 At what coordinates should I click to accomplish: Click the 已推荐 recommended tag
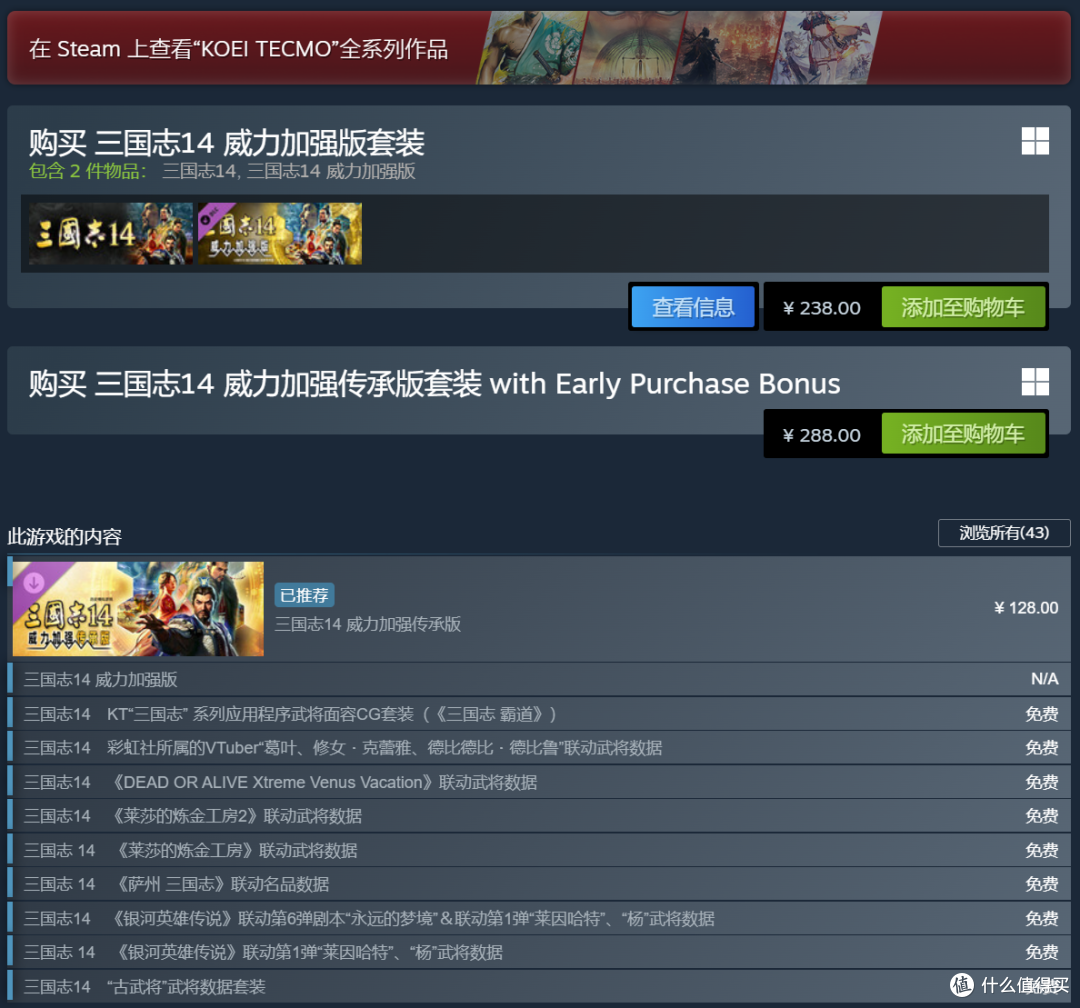tap(304, 595)
